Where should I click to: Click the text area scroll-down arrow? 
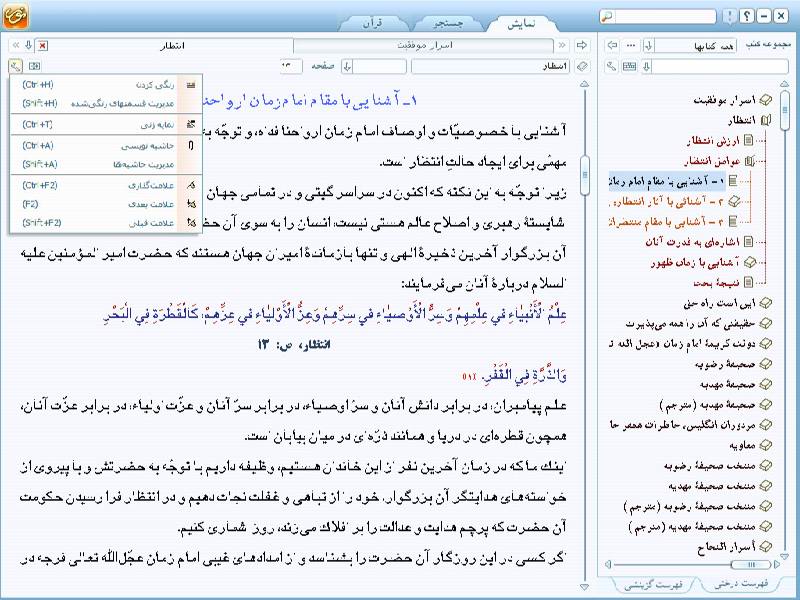[585, 587]
